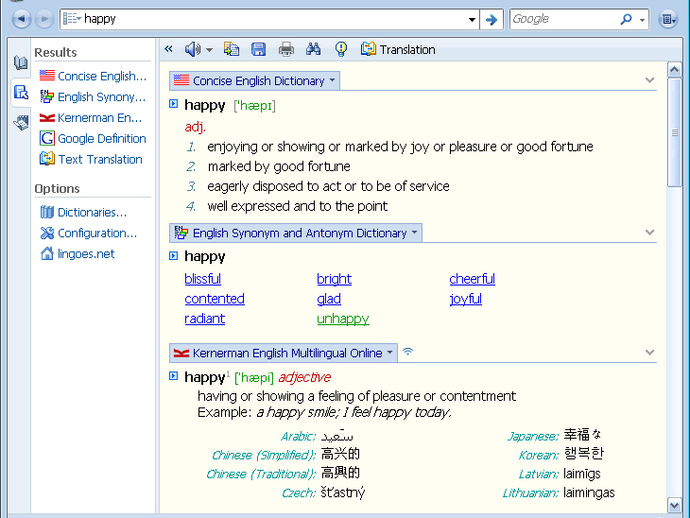Click the antonym unhappy
Image resolution: width=690 pixels, height=518 pixels.
click(343, 319)
